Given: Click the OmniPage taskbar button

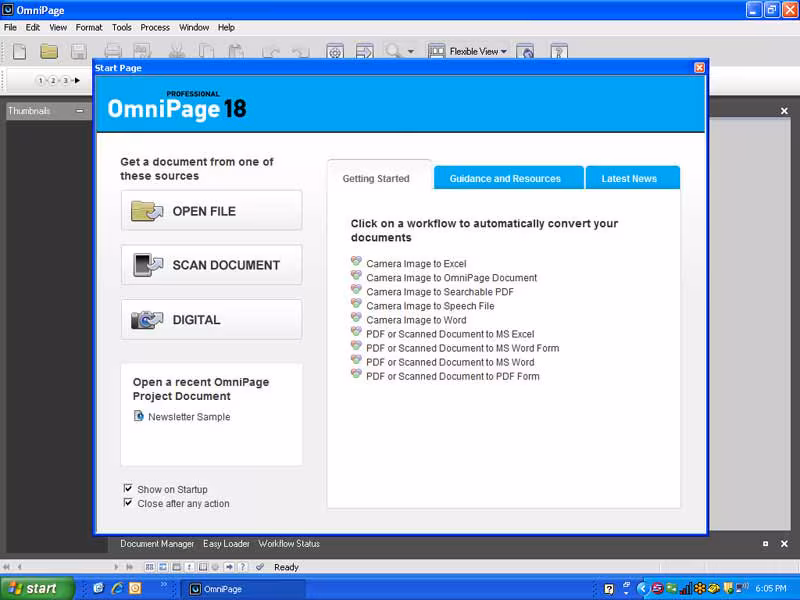Looking at the screenshot, I should 244,589.
